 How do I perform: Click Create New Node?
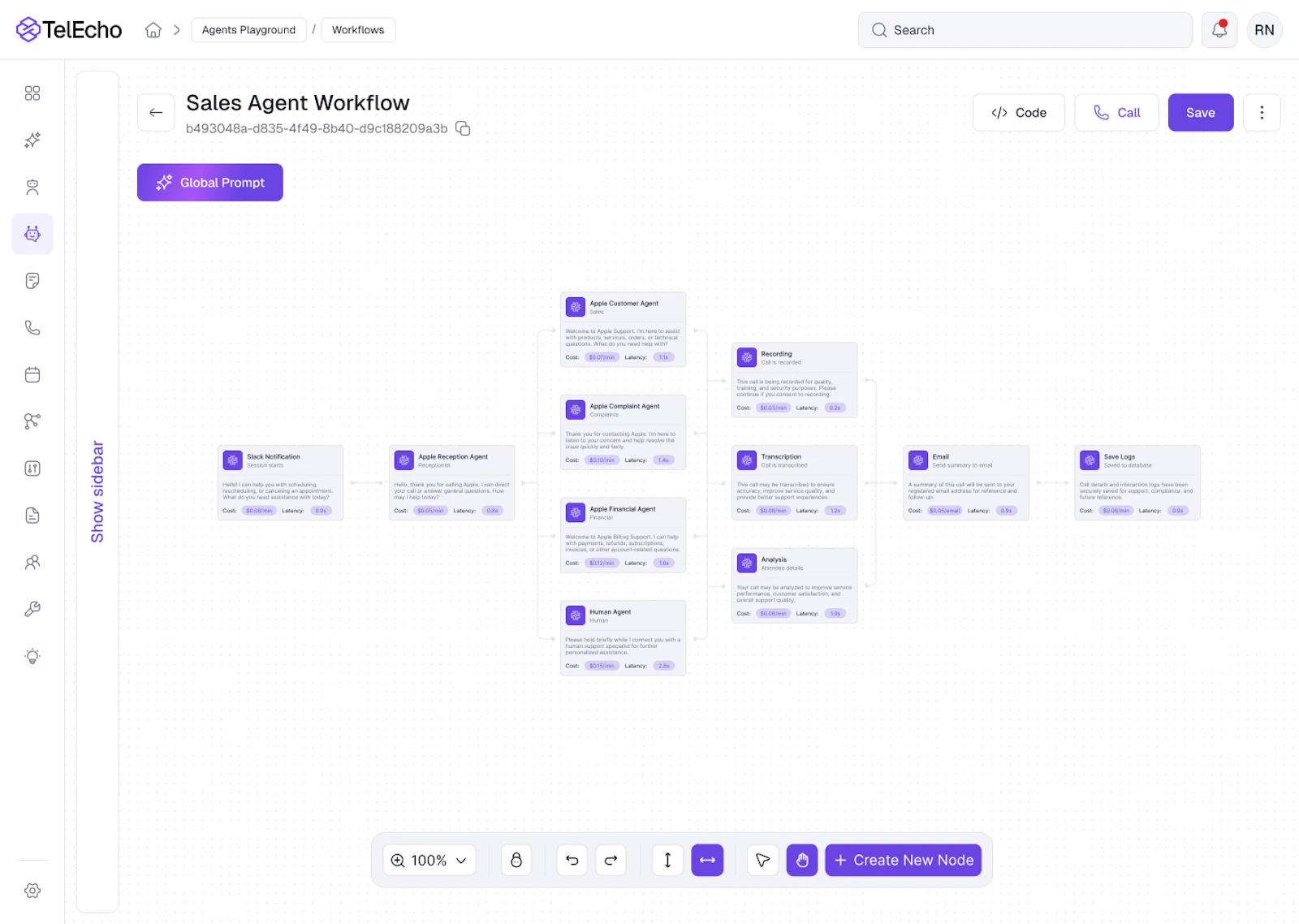[x=904, y=861]
